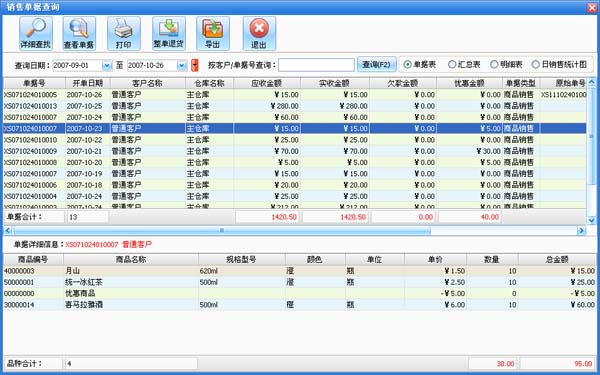Click the 查看单据 toolbar icon
The height and width of the screenshot is (375, 600).
click(79, 34)
